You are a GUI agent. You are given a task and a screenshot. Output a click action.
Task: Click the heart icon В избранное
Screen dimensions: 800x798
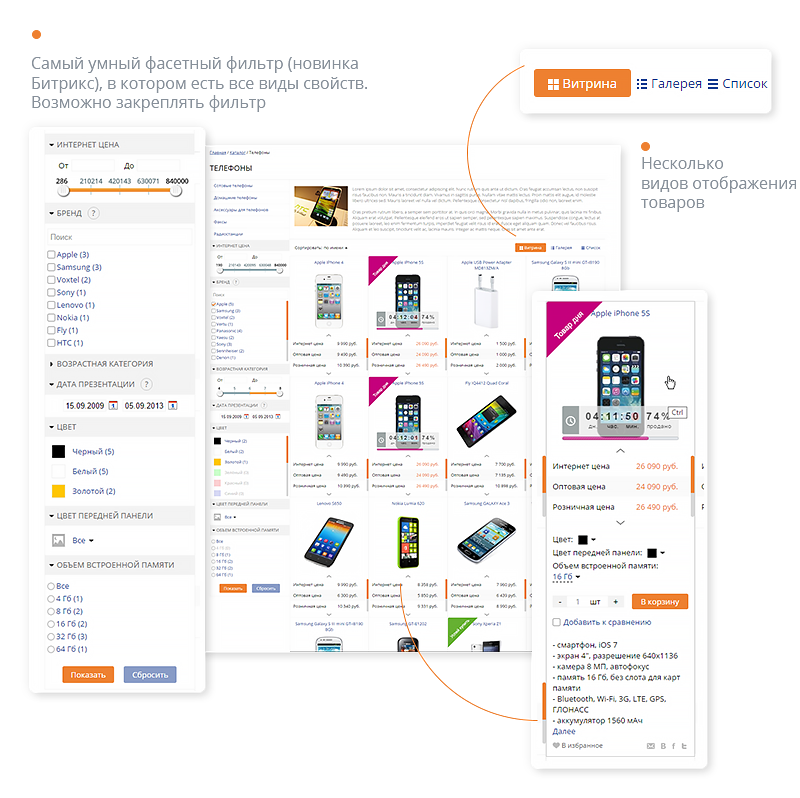click(x=556, y=745)
